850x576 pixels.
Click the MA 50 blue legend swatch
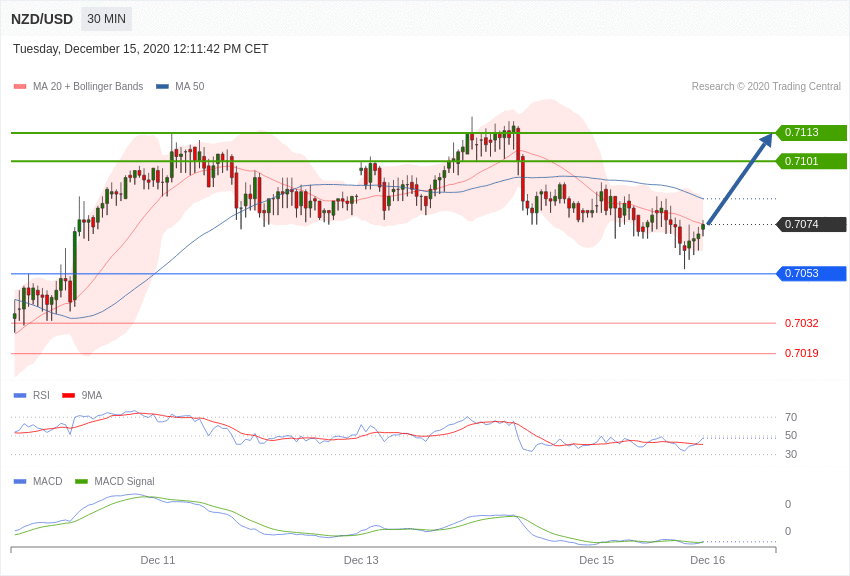pos(162,86)
